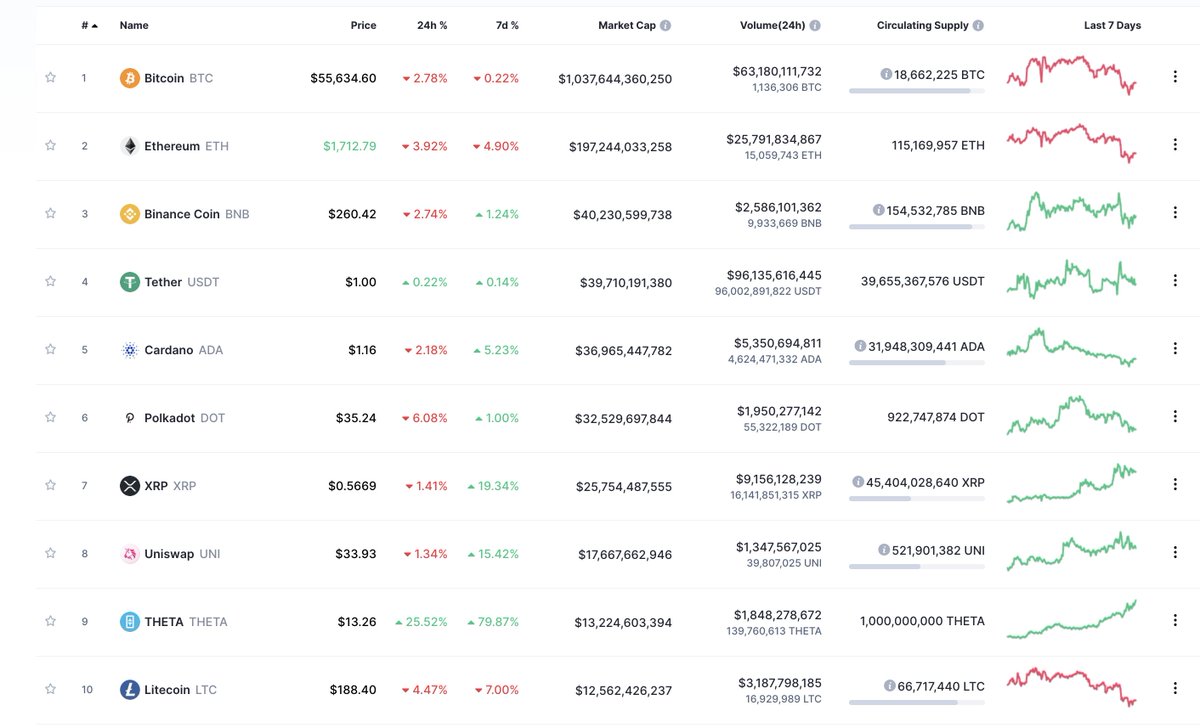The height and width of the screenshot is (728, 1200).
Task: Click info icon beside Bitcoin circulating supply
Action: [886, 74]
